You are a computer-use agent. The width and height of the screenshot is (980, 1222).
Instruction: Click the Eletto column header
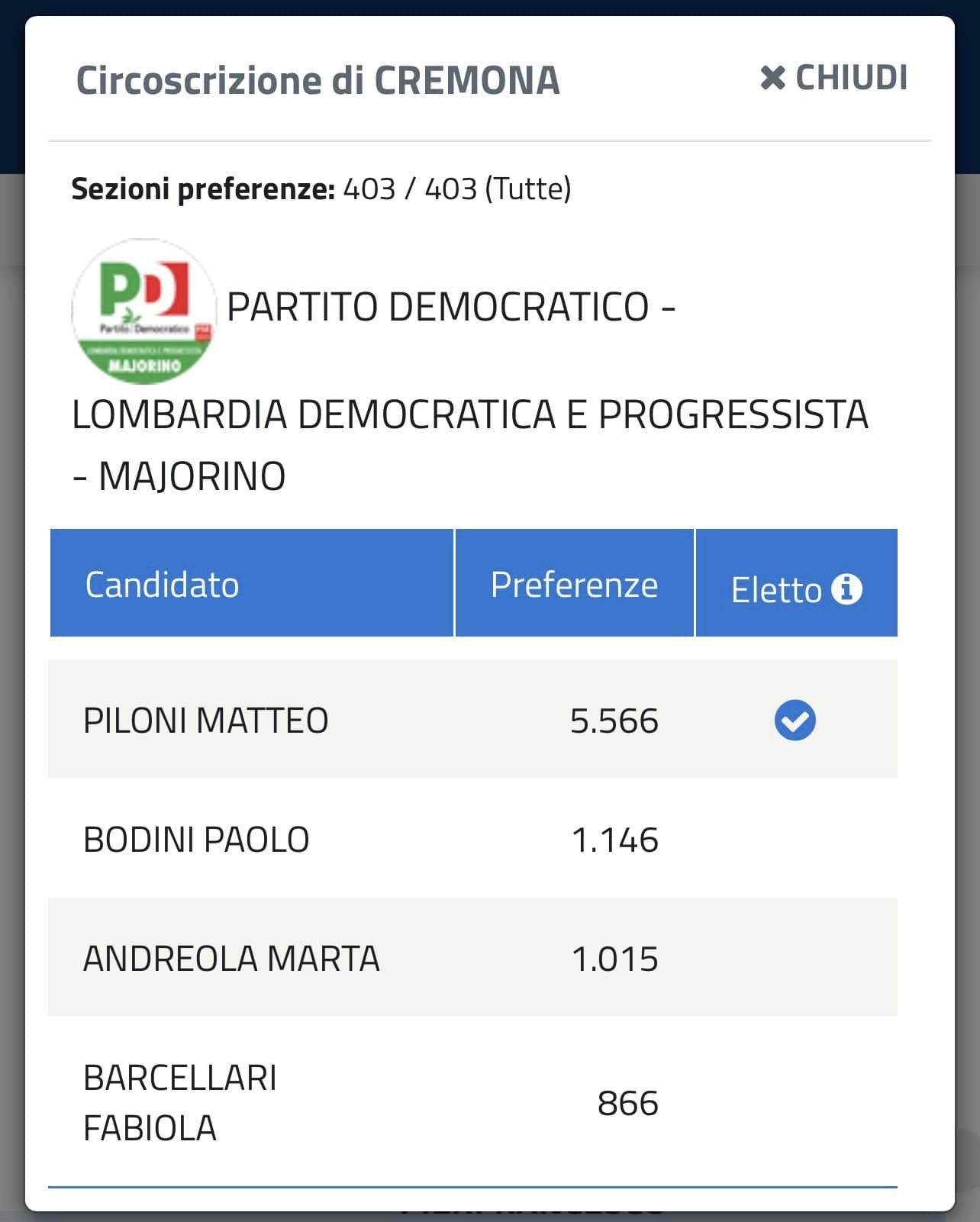tap(797, 583)
